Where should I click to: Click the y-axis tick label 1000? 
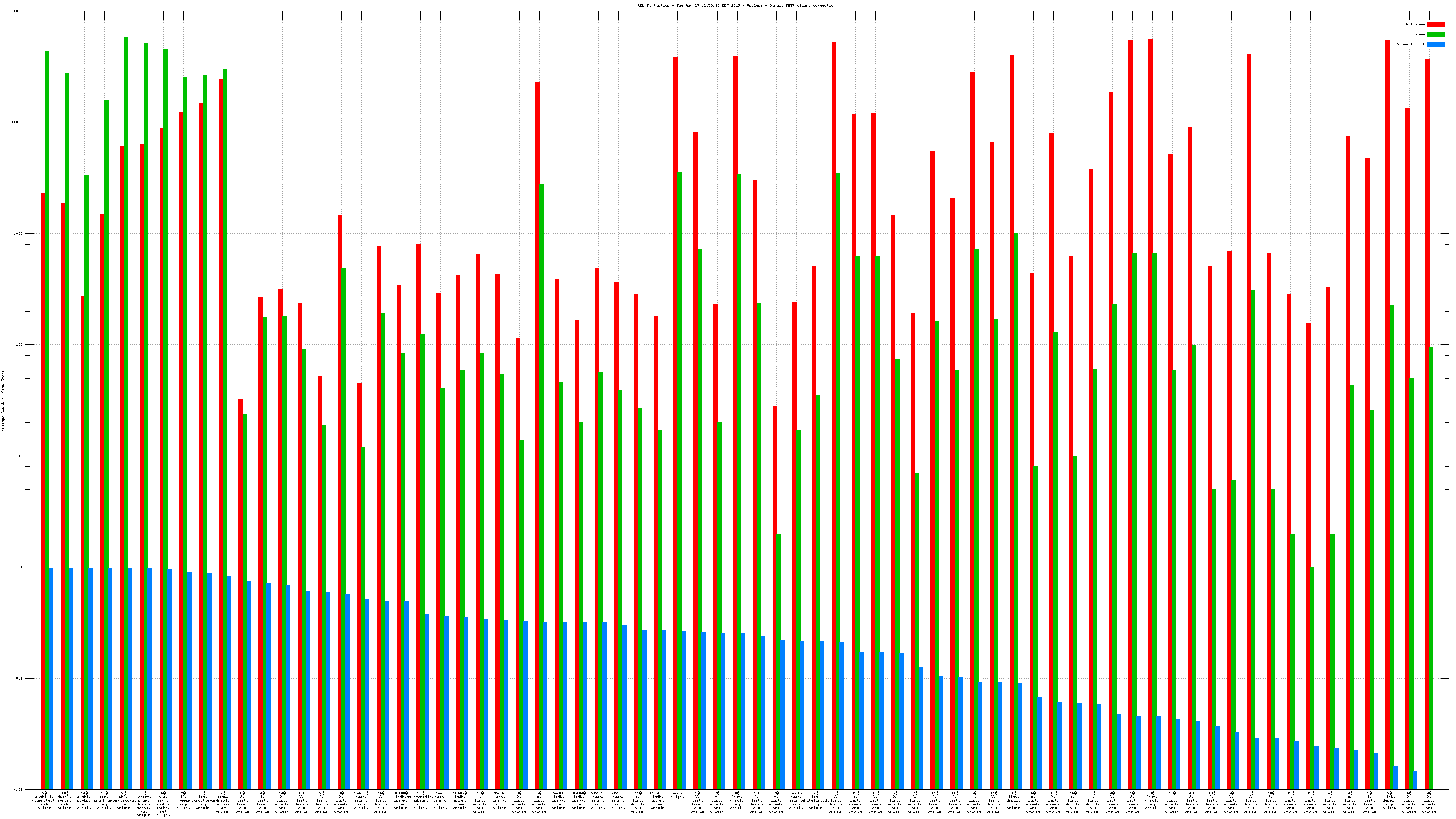[19, 233]
